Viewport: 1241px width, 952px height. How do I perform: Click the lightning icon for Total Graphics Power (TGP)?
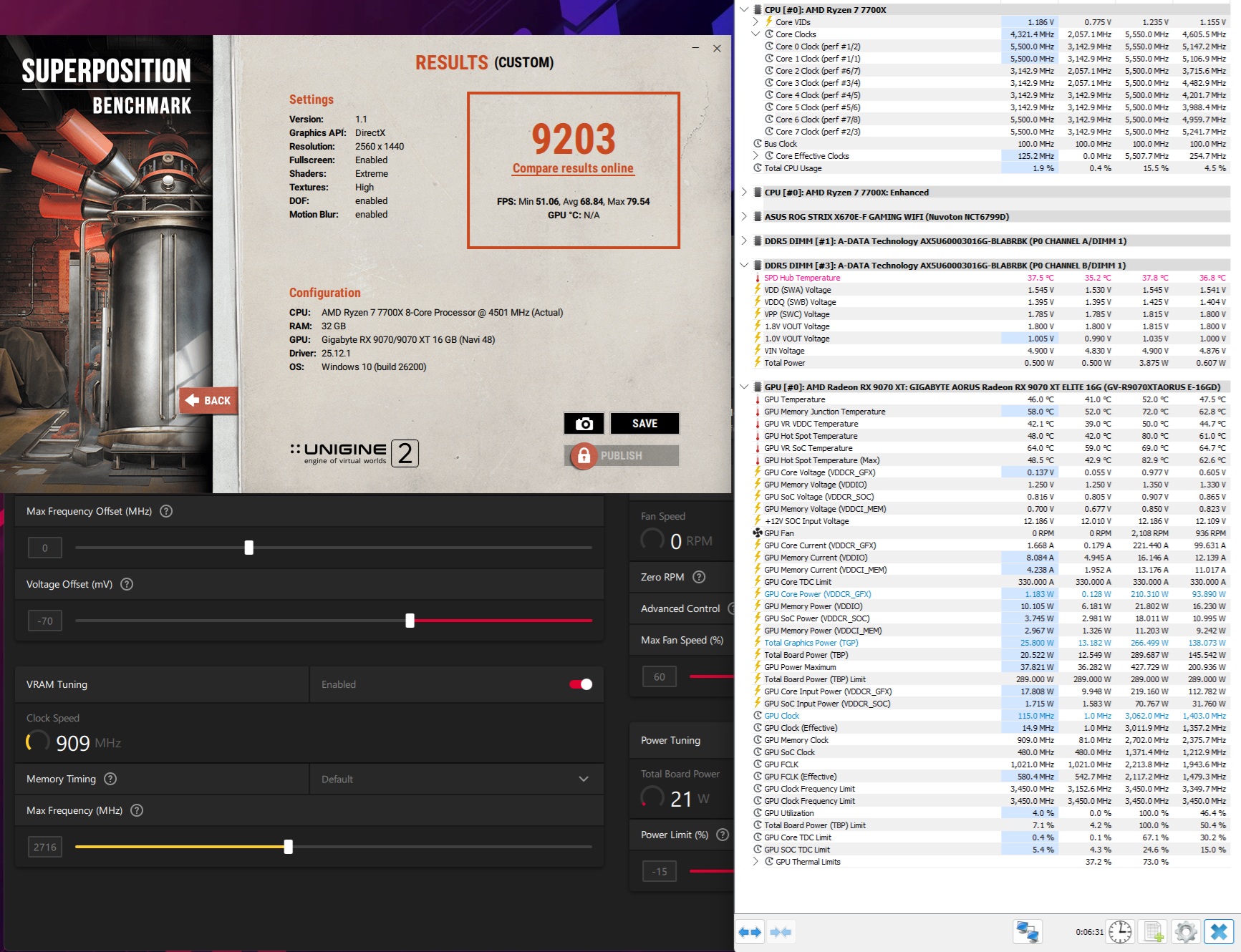tap(758, 643)
